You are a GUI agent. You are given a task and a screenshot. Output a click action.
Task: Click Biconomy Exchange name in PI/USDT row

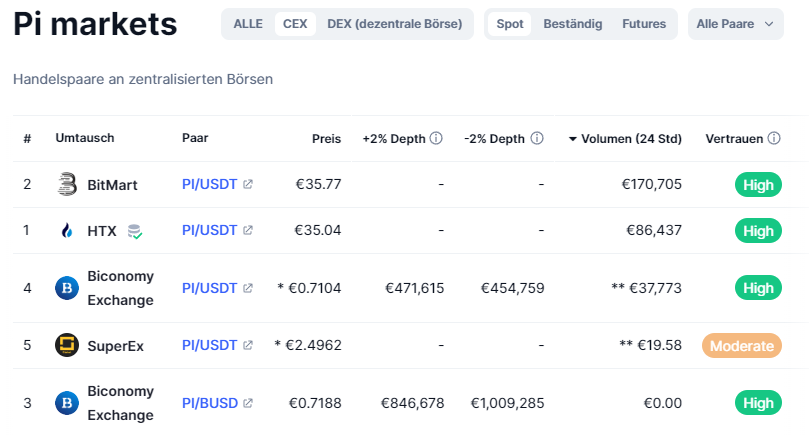click(121, 288)
